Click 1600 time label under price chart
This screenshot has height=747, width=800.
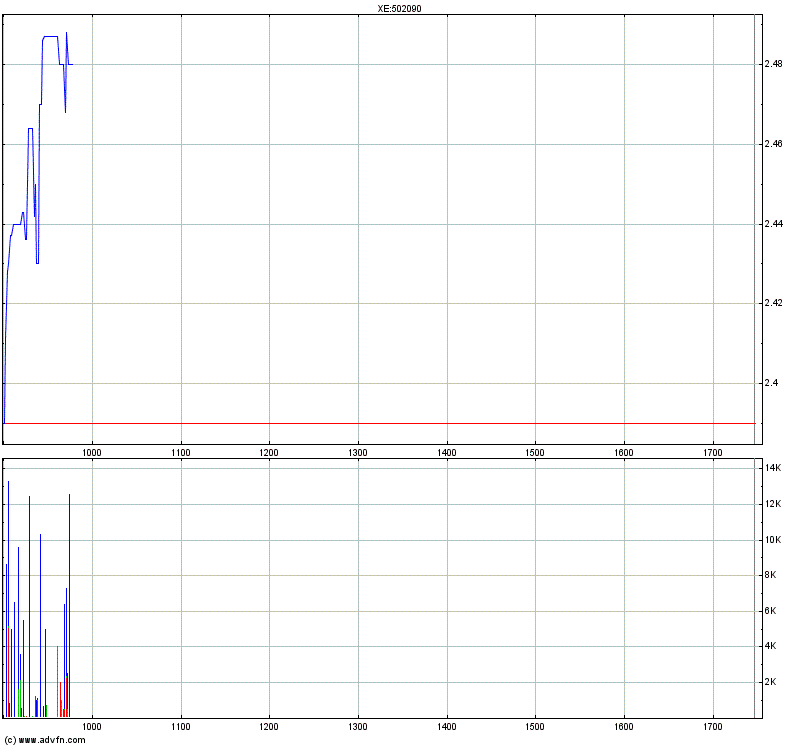tap(623, 453)
